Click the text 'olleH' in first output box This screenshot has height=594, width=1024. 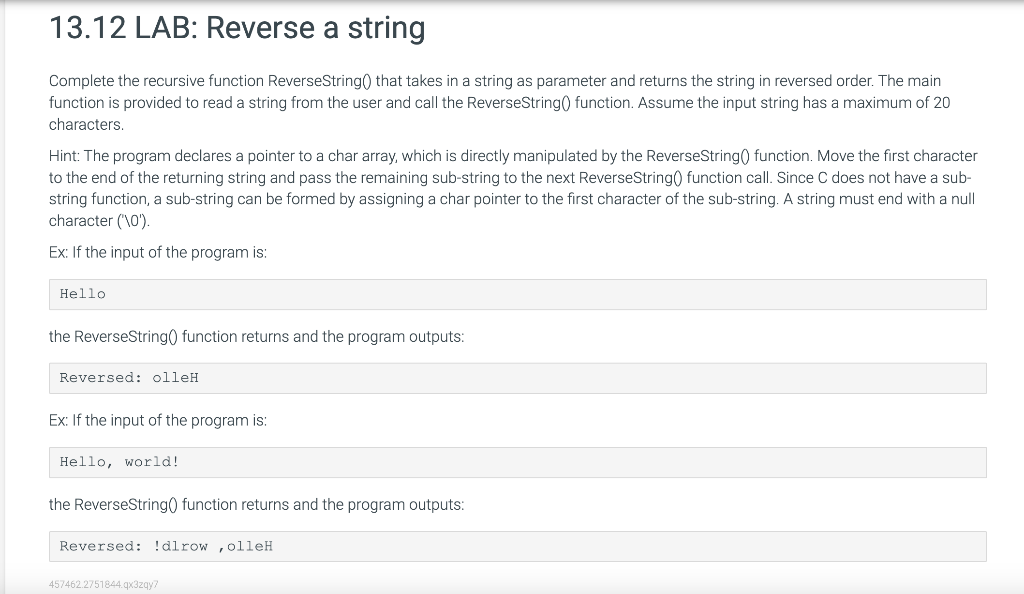176,378
